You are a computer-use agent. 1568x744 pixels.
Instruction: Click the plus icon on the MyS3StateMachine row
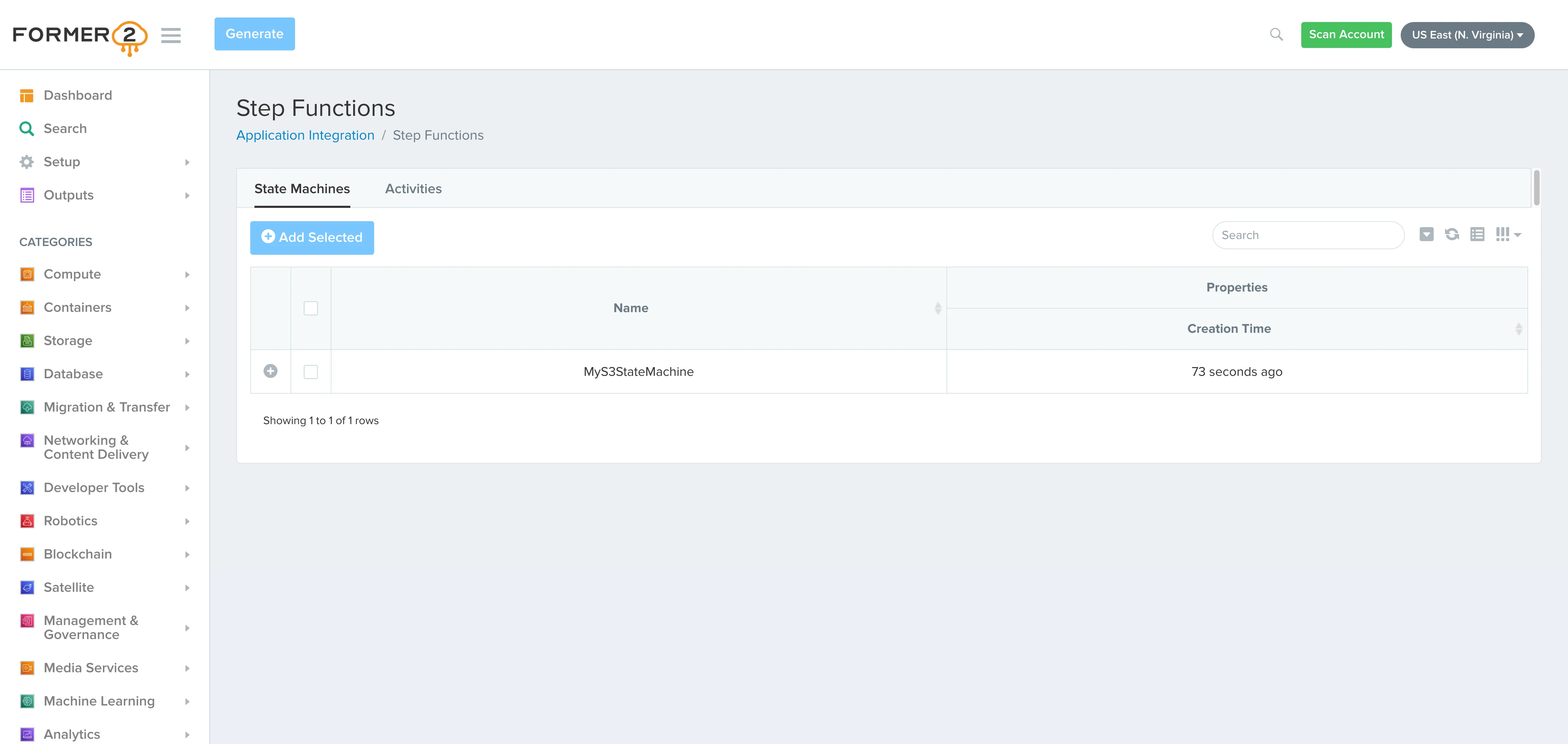tap(270, 371)
